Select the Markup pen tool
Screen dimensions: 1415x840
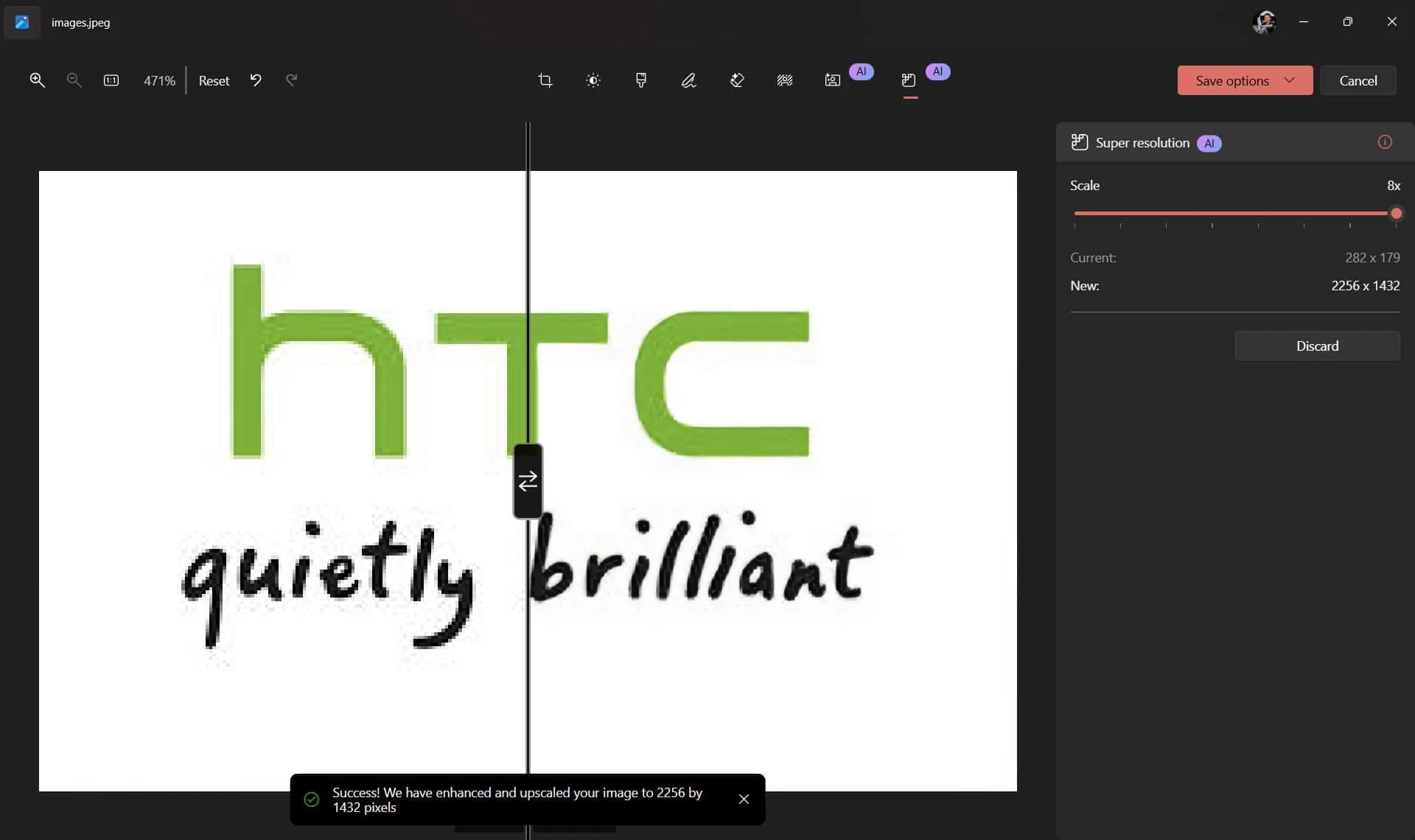689,80
